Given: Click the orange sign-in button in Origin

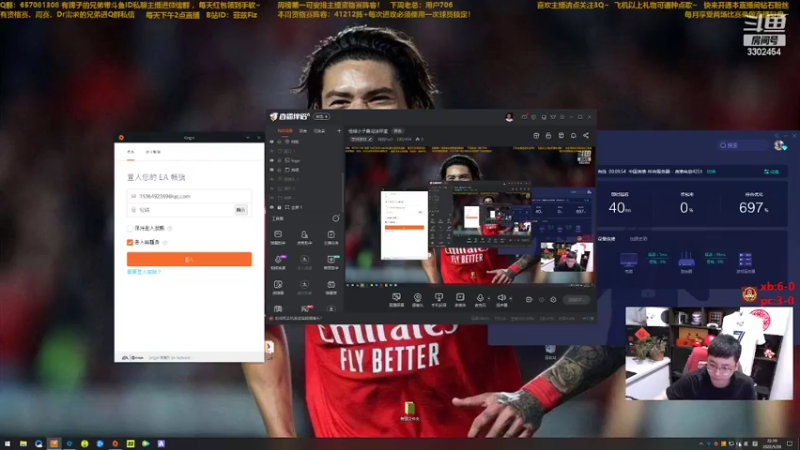Looking at the screenshot, I should pyautogui.click(x=189, y=259).
